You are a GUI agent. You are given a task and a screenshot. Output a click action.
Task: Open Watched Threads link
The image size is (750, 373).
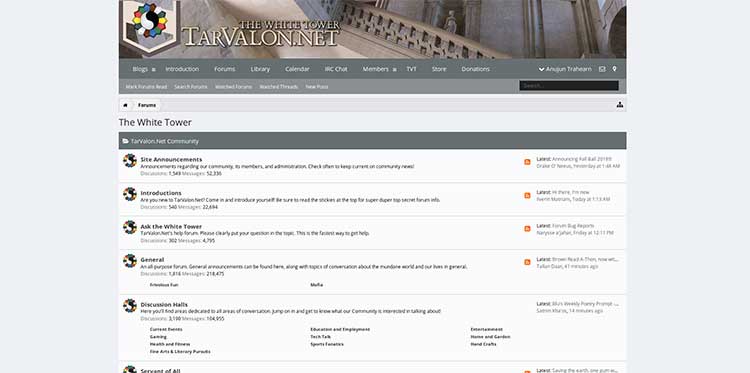click(x=279, y=87)
